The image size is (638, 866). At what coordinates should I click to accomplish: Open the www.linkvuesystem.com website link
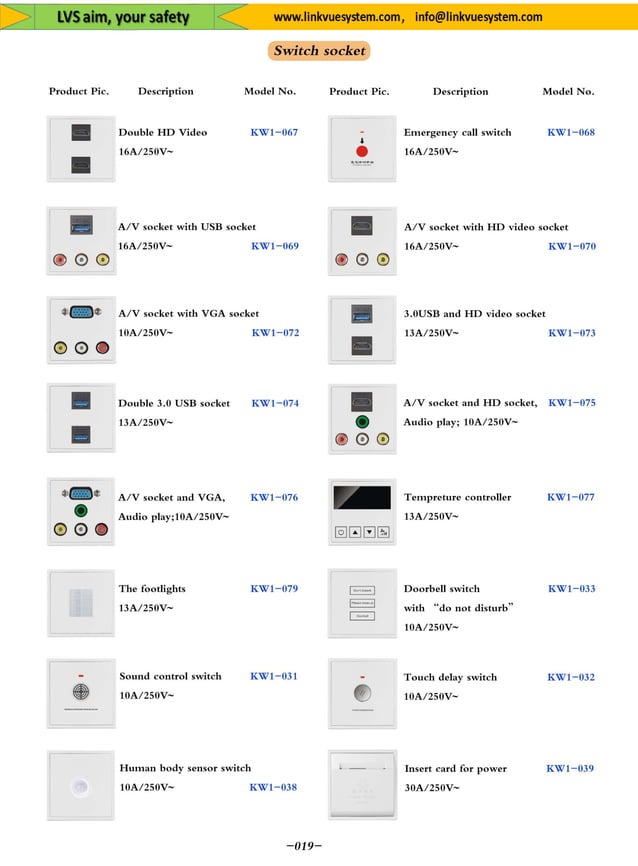337,17
